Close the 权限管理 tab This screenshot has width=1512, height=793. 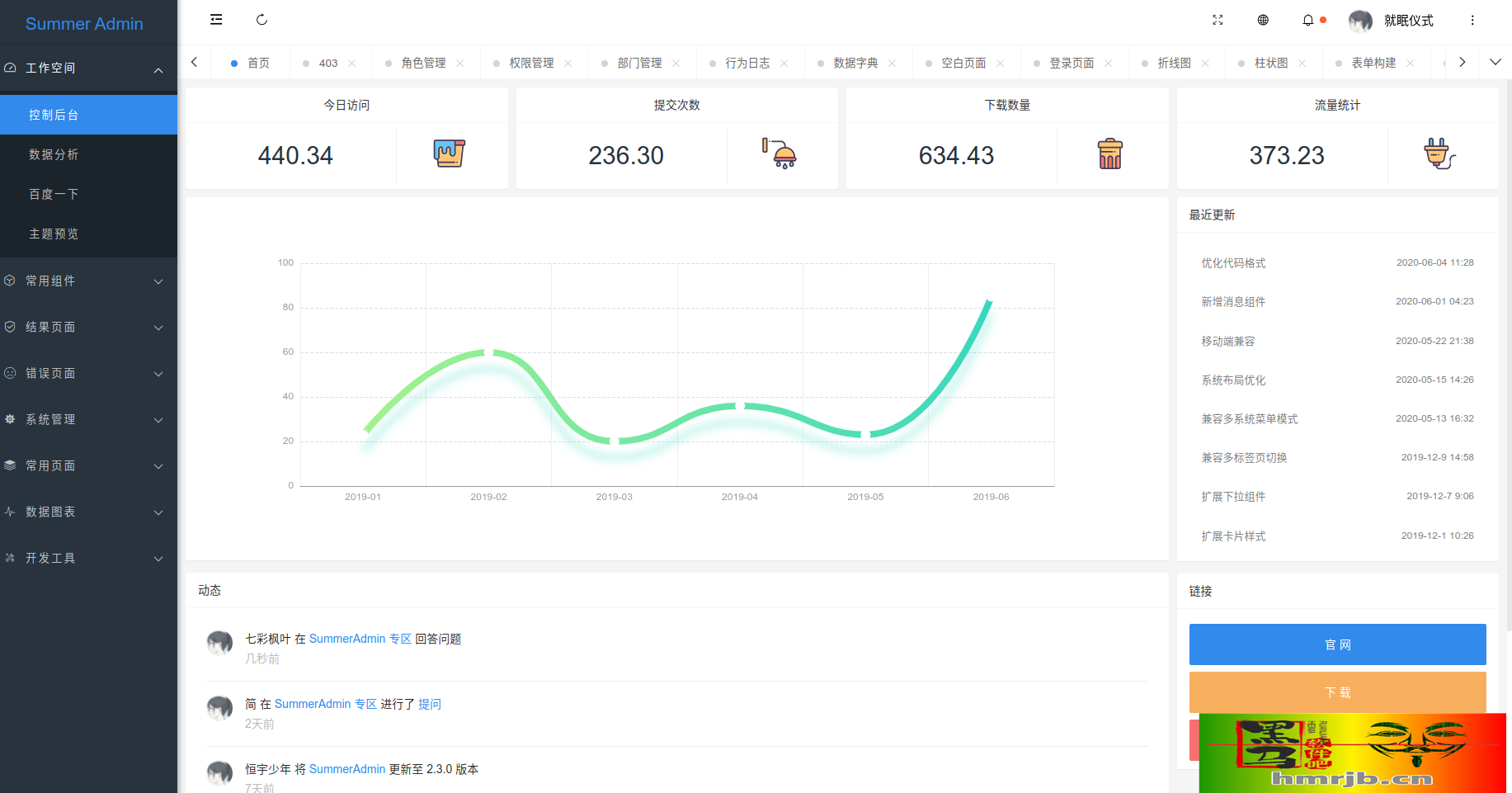568,64
